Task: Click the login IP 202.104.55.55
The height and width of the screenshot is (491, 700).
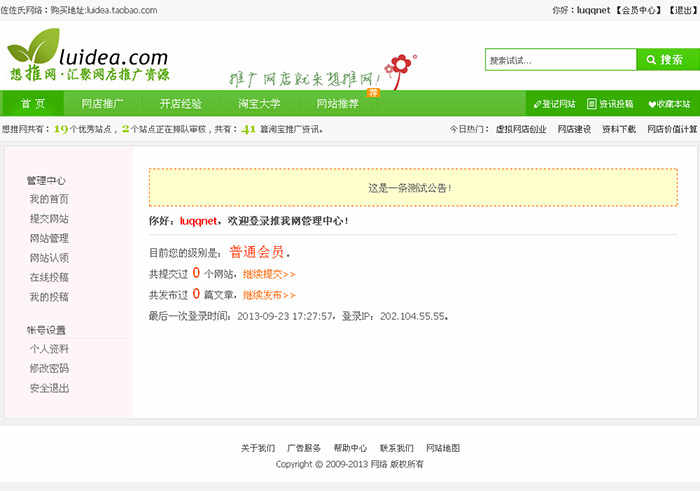Action: [412, 316]
